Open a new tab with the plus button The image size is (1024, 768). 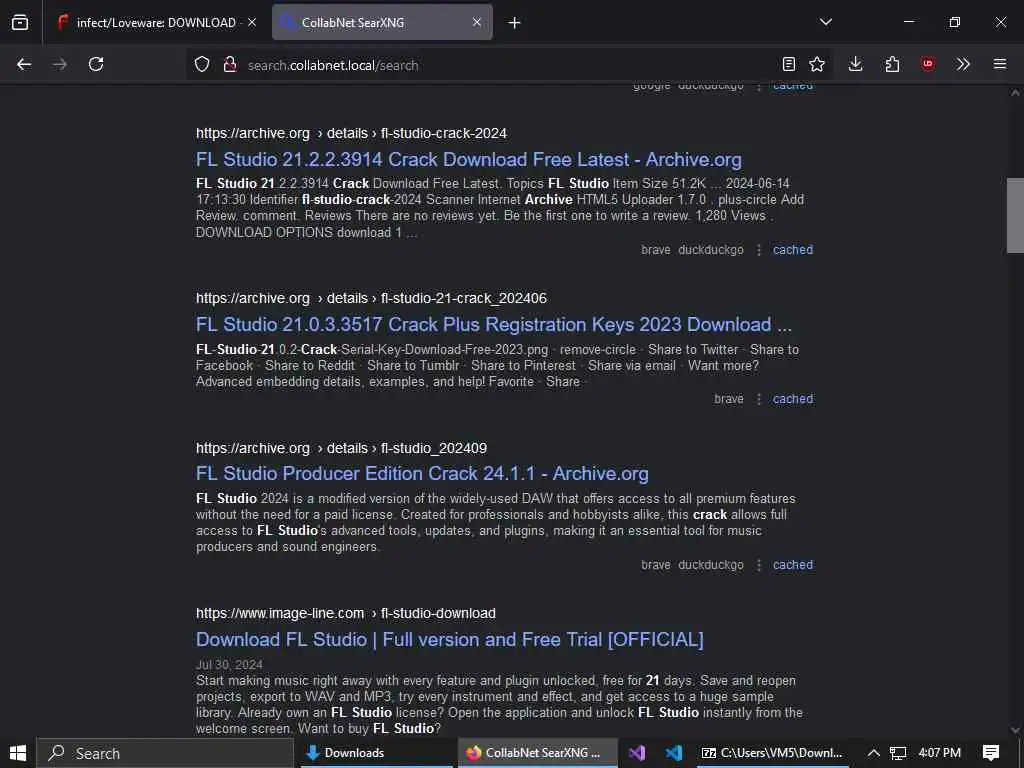click(x=515, y=23)
